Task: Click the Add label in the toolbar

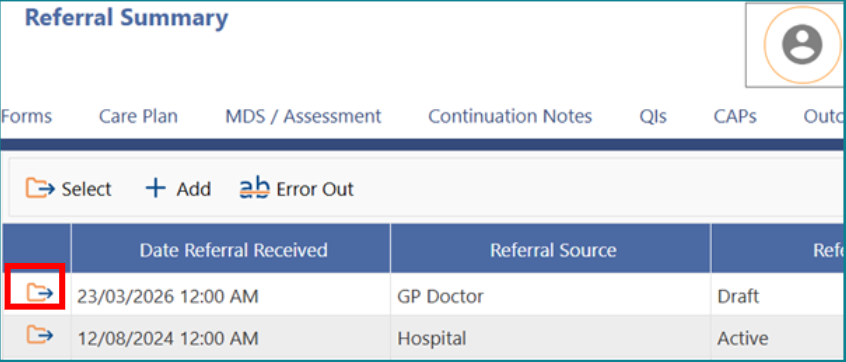Action: click(x=194, y=189)
